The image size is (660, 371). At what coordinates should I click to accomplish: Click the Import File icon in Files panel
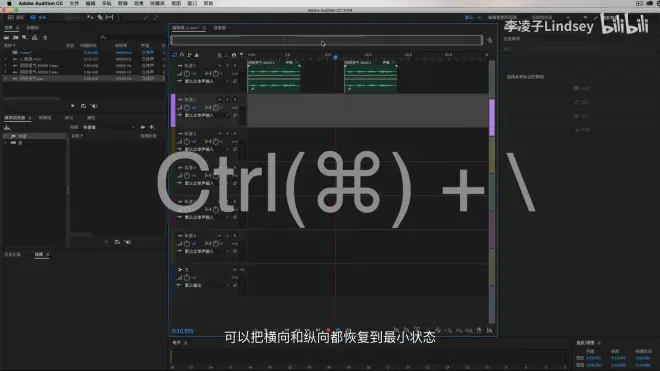click(x=16, y=37)
